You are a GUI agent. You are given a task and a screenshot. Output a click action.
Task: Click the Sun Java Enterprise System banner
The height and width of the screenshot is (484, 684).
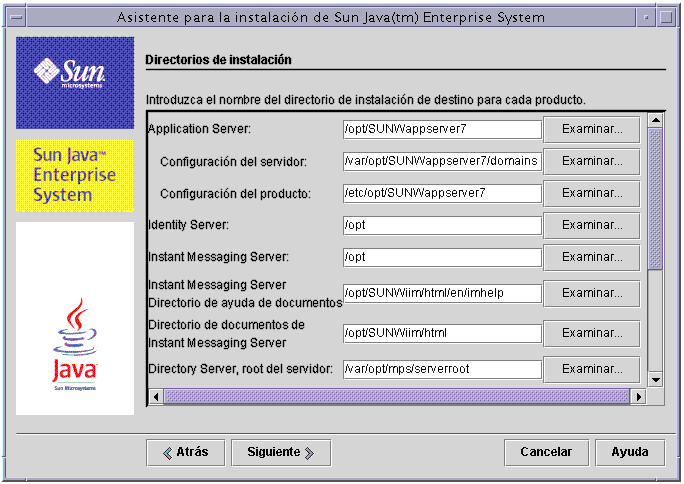(x=75, y=175)
